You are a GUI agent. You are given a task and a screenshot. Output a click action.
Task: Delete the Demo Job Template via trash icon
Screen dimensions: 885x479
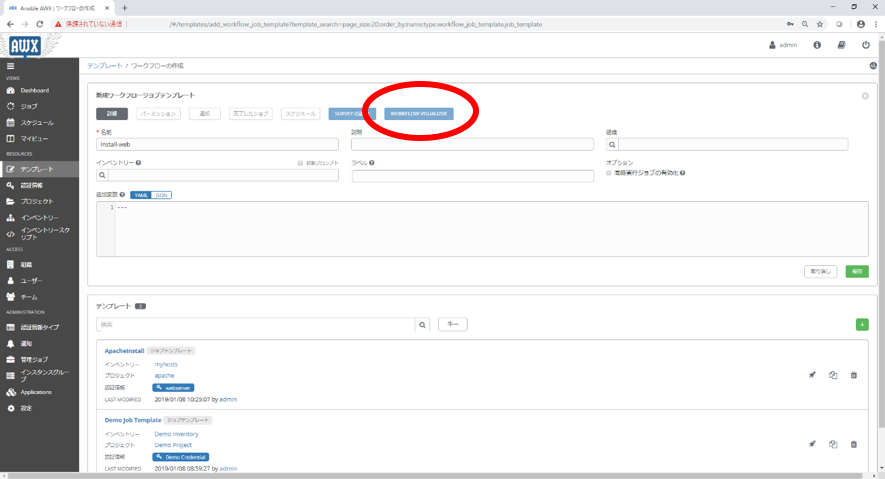[853, 444]
